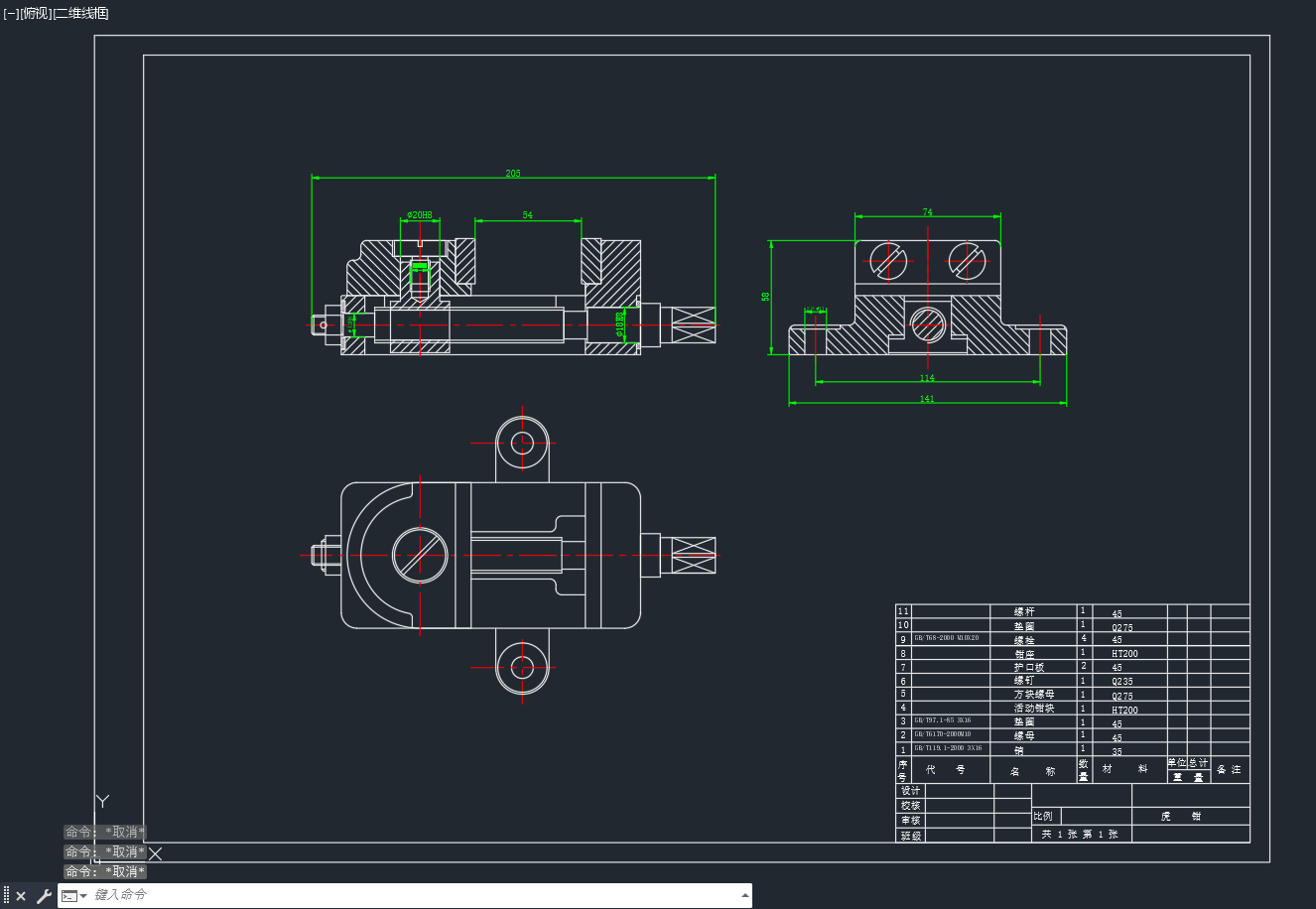This screenshot has width=1316, height=909.
Task: Click the command line customize wrench icon
Action: [44, 896]
